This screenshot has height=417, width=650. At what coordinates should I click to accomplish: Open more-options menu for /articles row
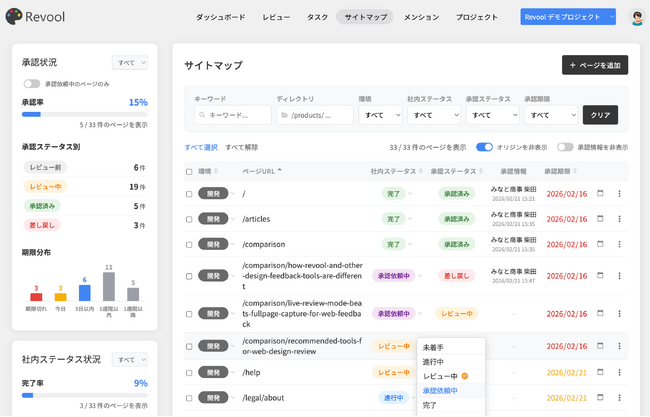tap(619, 219)
